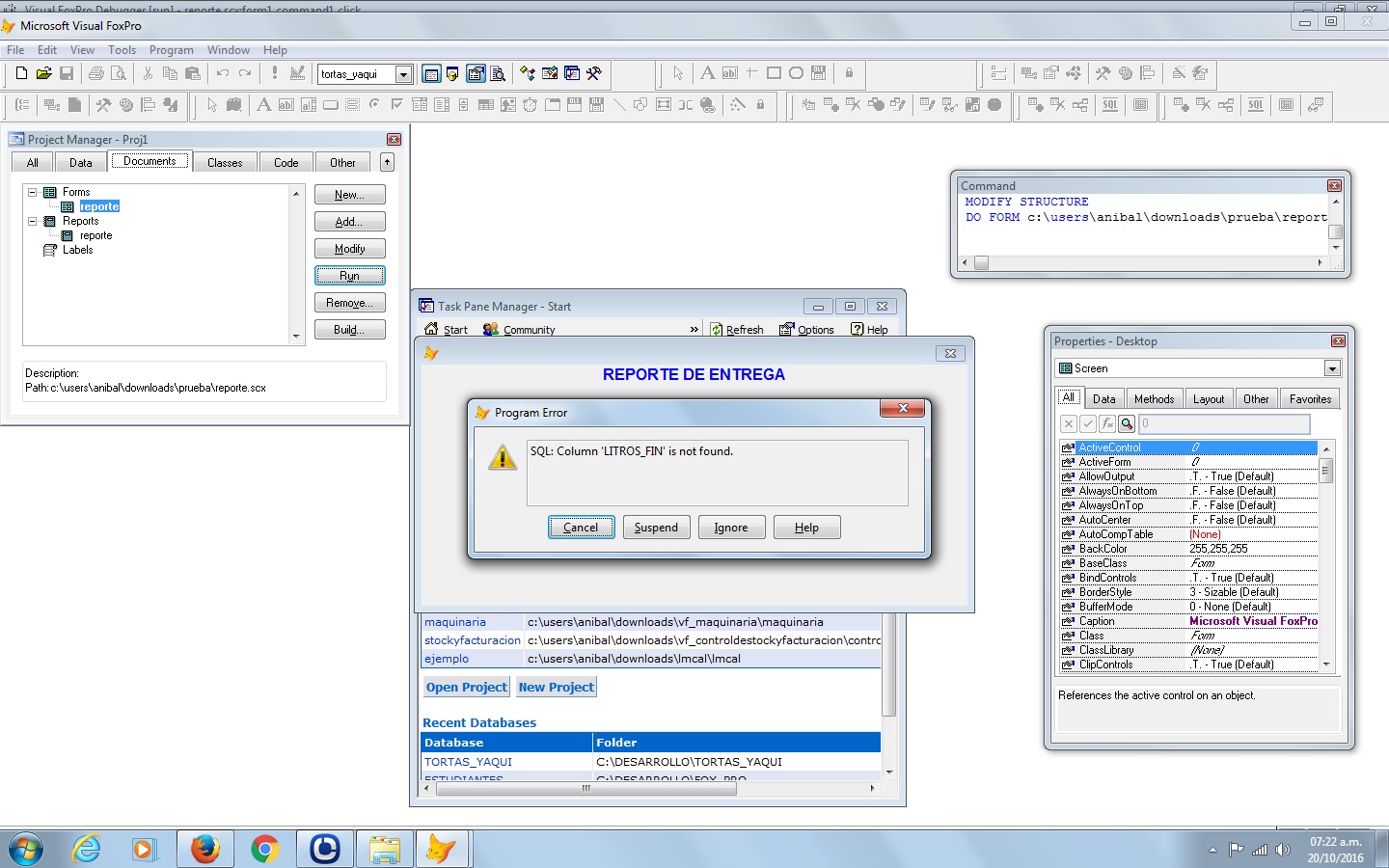Click the Build... button in Project Manager
This screenshot has height=868, width=1389.
click(x=349, y=330)
